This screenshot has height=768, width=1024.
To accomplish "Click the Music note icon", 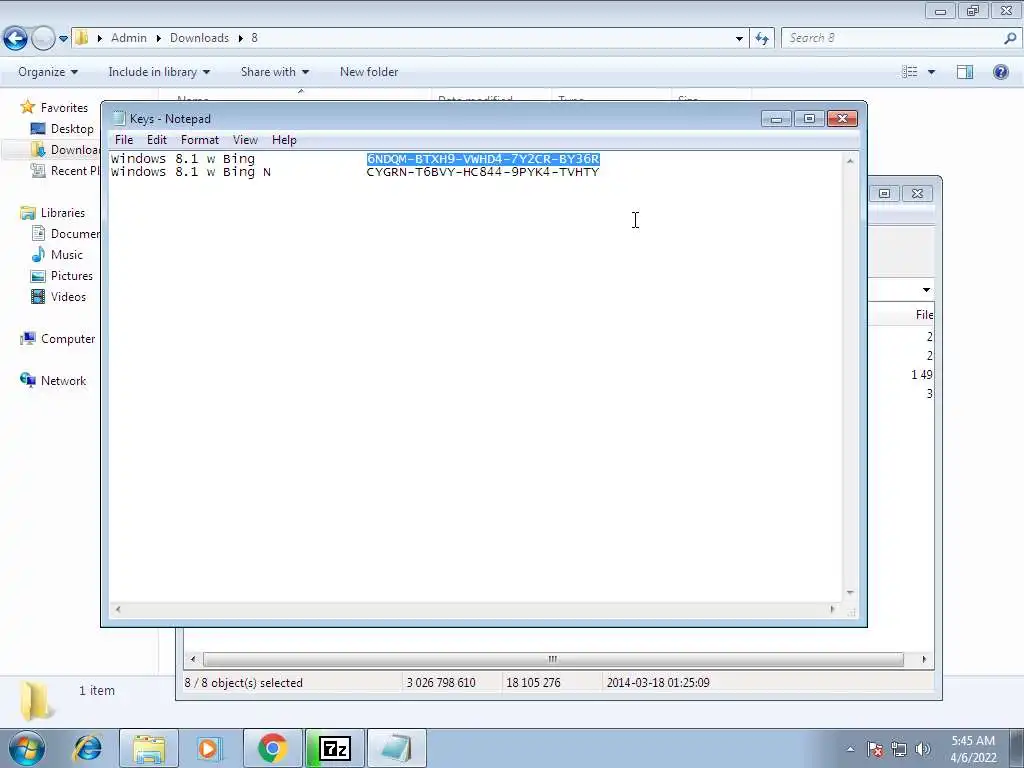I will (39, 254).
